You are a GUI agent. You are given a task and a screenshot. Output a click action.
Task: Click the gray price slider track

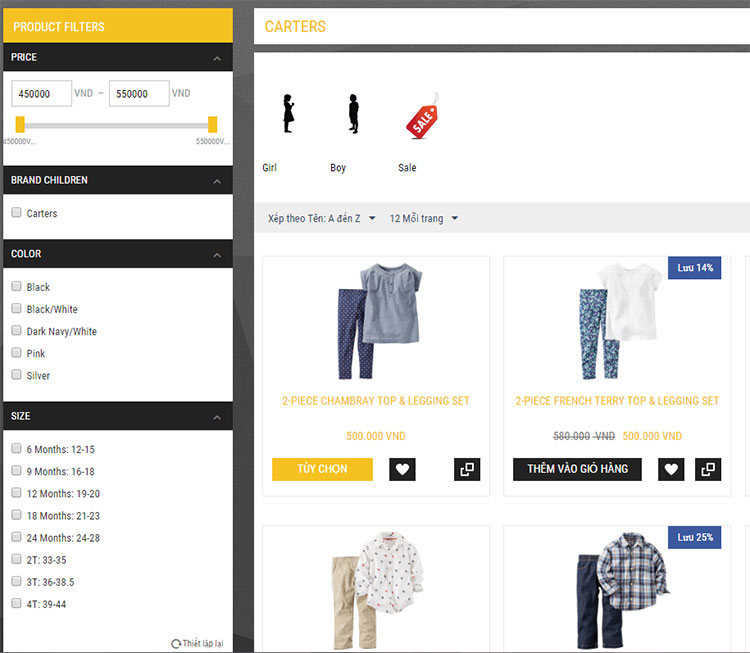pos(116,125)
